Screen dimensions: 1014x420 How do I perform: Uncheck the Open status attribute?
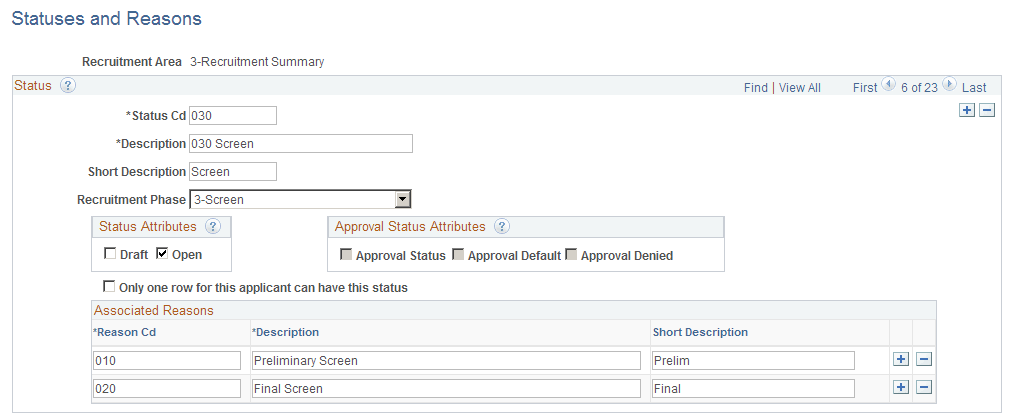click(x=162, y=254)
